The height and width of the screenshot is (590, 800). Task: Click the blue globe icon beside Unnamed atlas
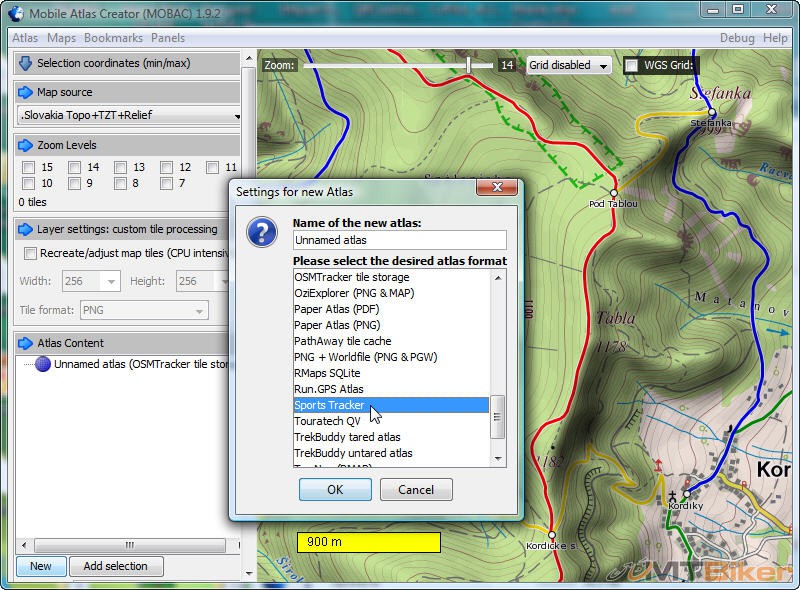click(42, 364)
